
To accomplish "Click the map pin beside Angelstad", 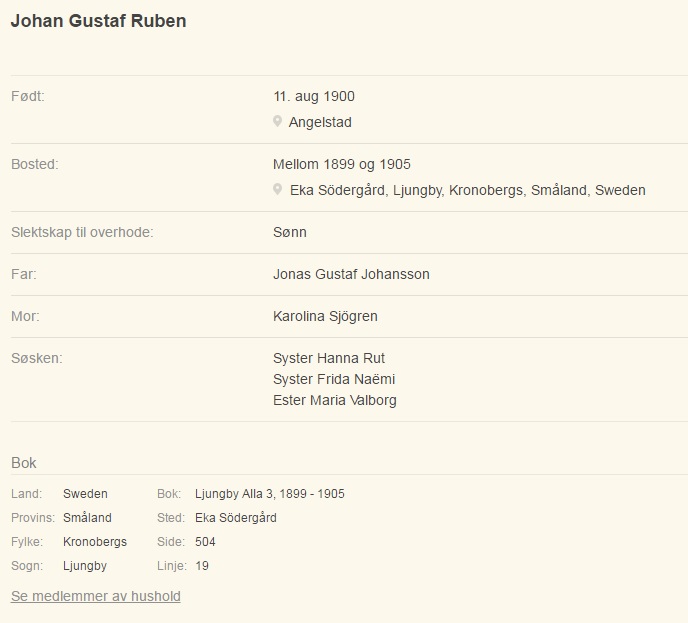I will pyautogui.click(x=277, y=121).
